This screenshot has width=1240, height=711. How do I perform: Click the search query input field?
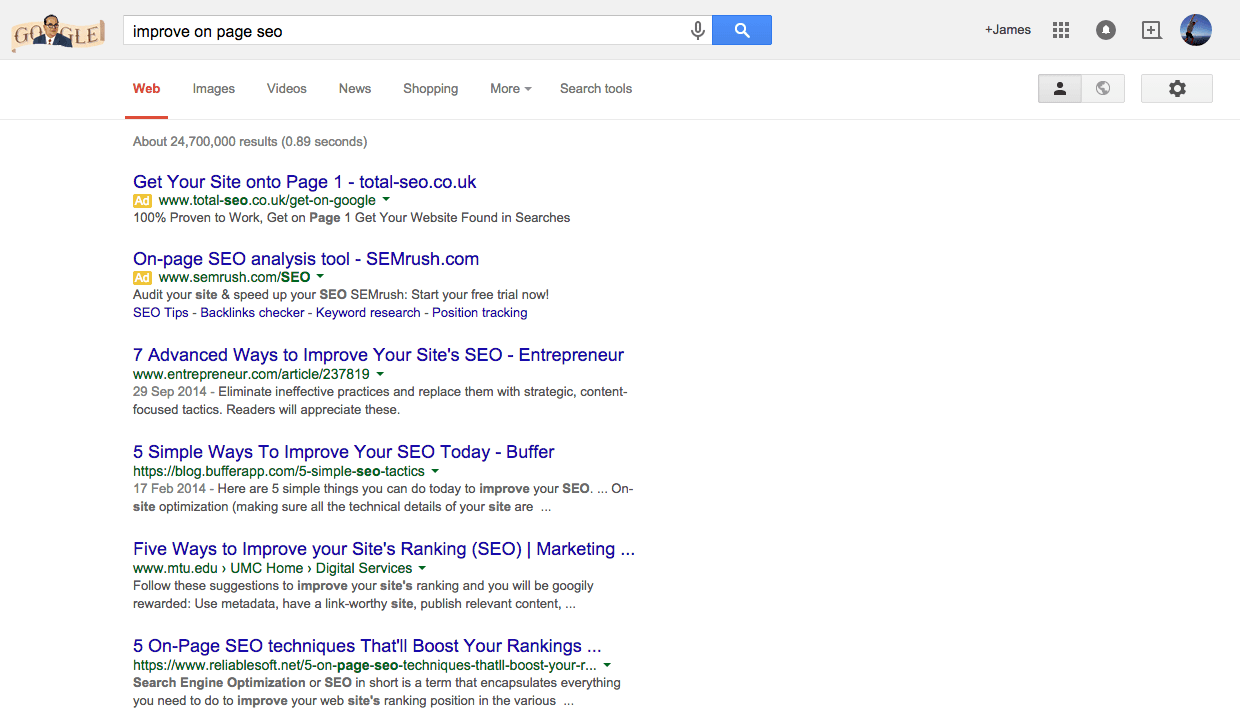pos(405,31)
